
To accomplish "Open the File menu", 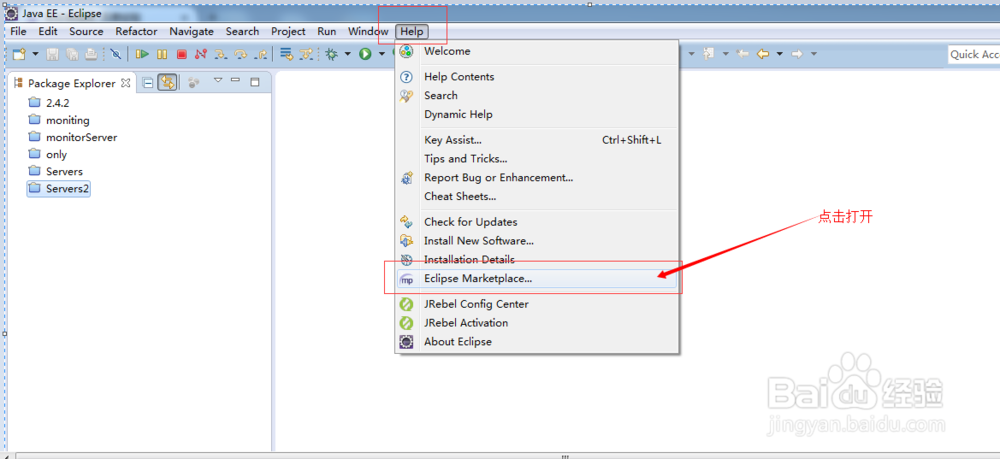I will point(18,31).
